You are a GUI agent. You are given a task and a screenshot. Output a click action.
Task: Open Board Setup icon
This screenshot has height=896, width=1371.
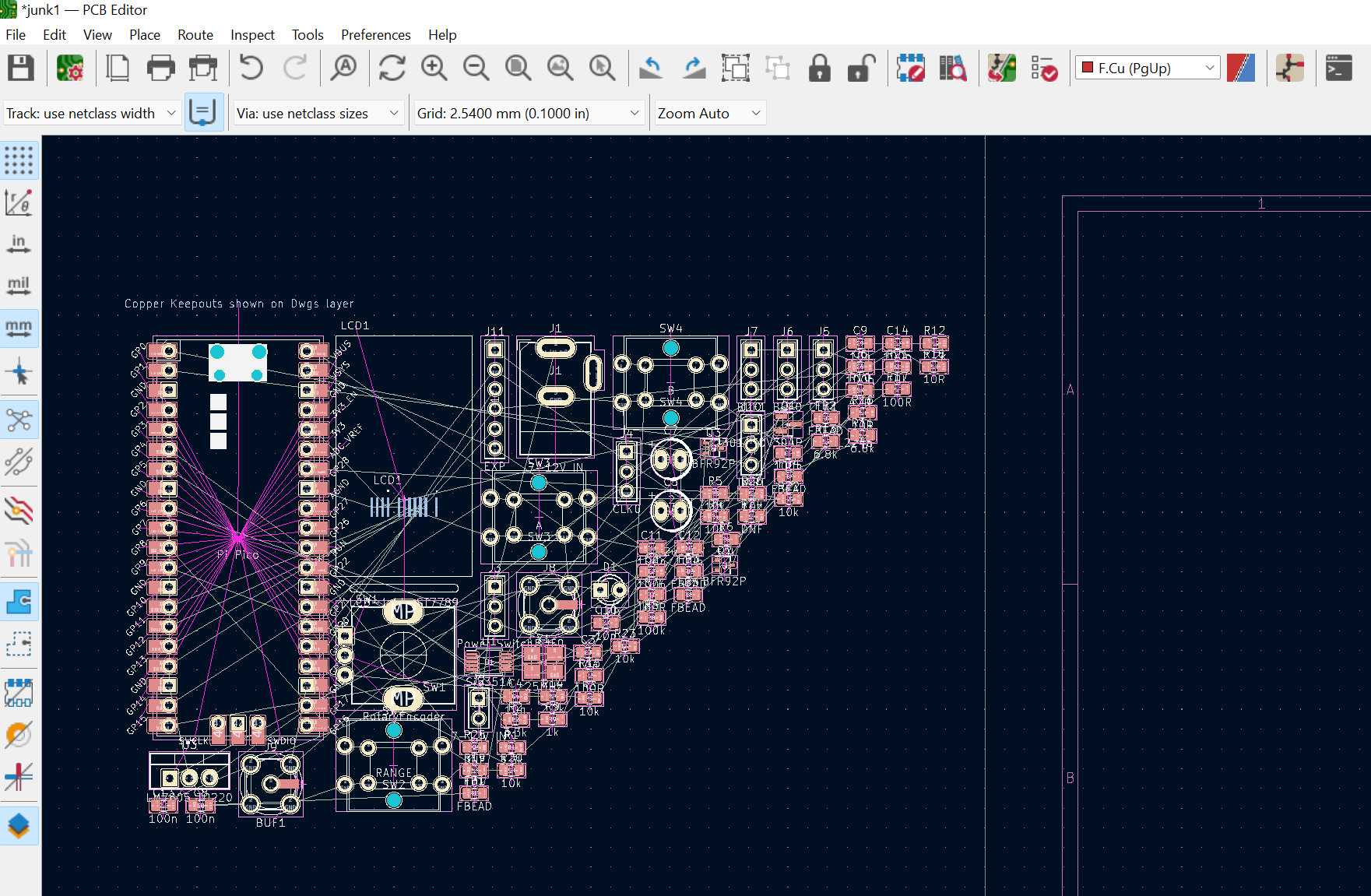pos(70,69)
